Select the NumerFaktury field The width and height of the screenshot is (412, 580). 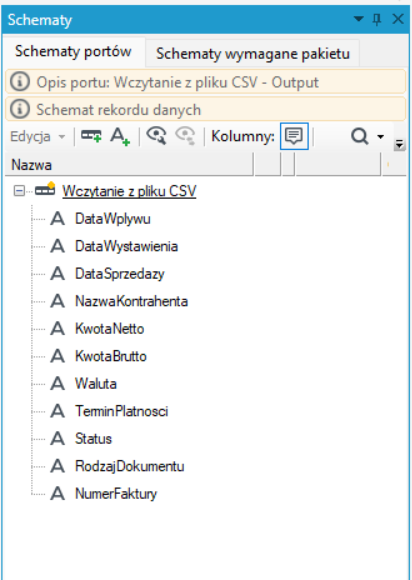(116, 493)
